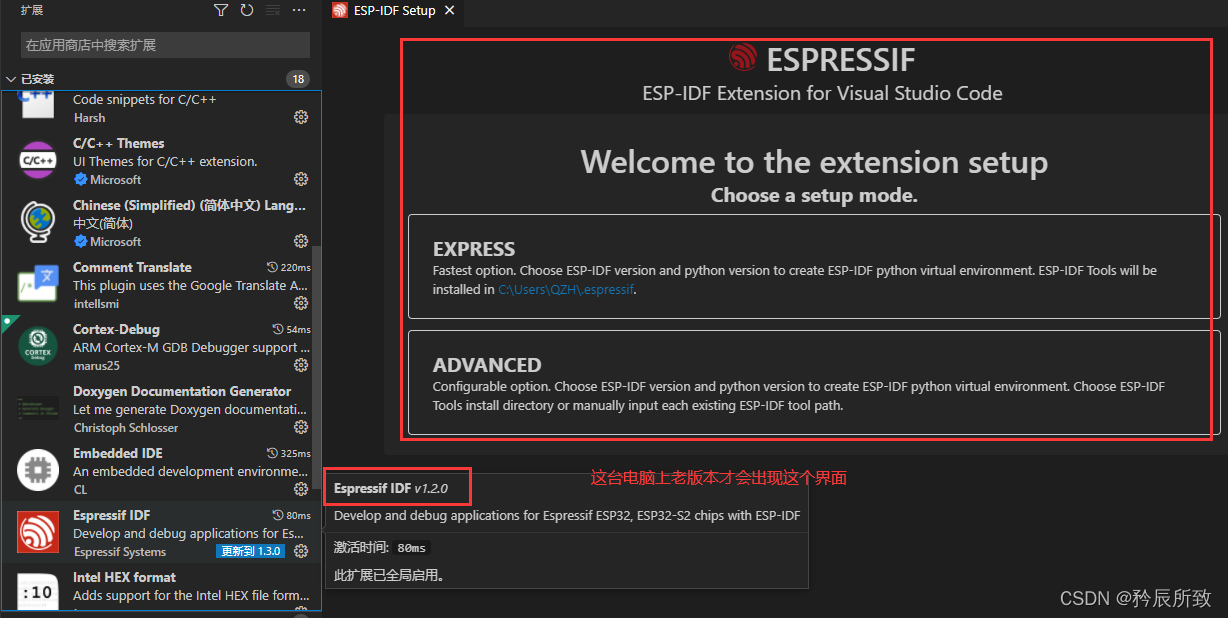The height and width of the screenshot is (618, 1228).
Task: Click the extensions list scrollbar
Action: click(316, 370)
